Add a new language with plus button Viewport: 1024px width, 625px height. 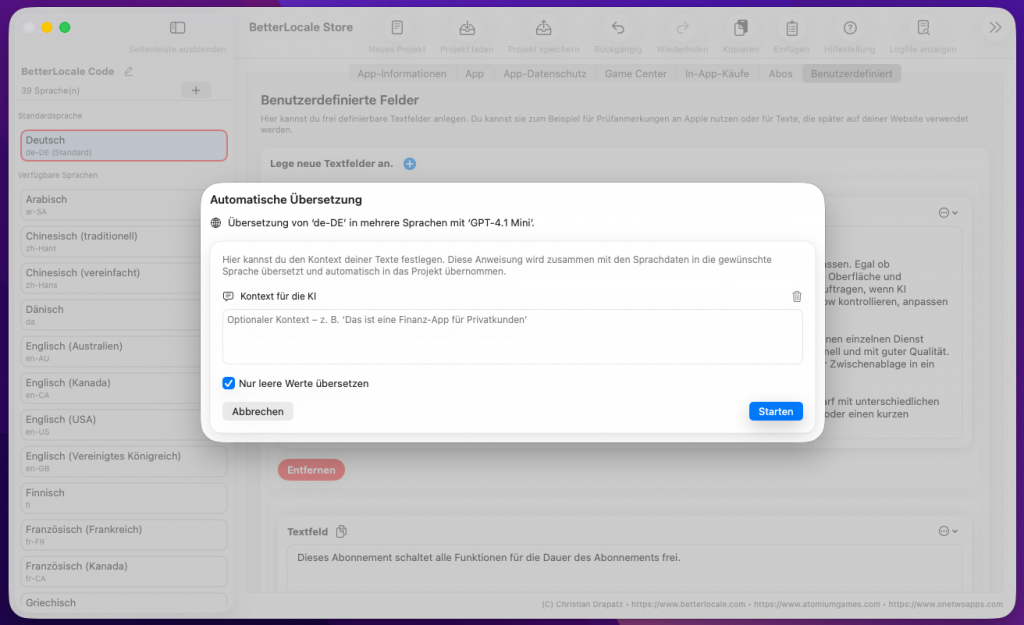tap(195, 91)
